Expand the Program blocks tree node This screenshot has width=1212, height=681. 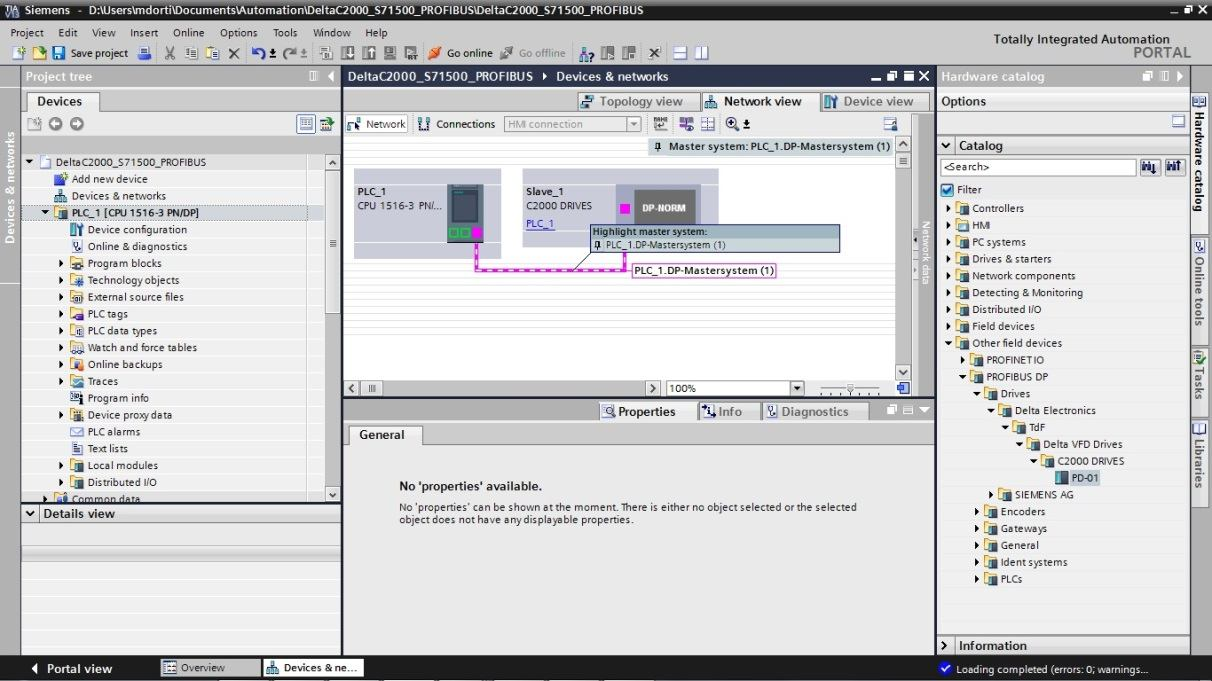[61, 263]
